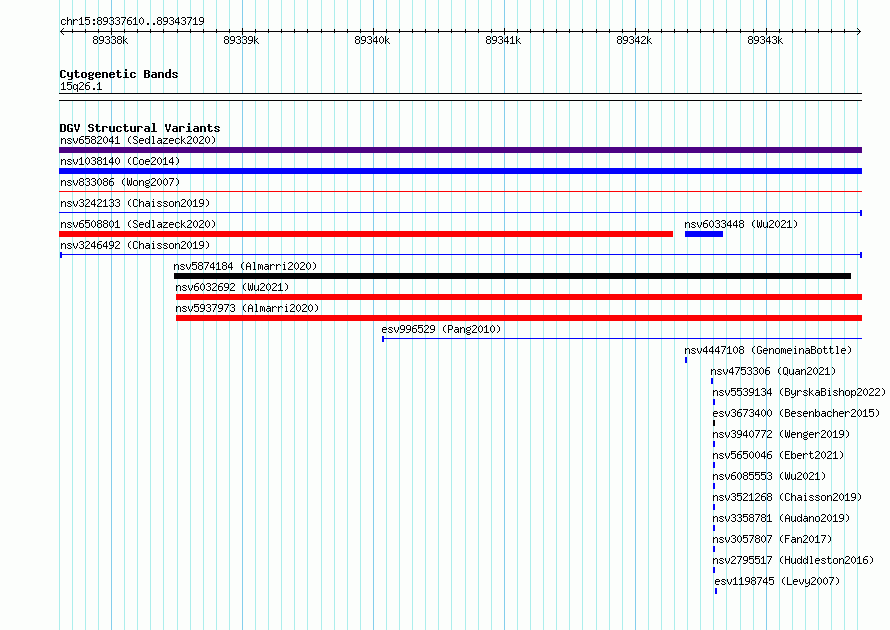Click the nsv3242133 (Chaisson2019) thin blue line

click(460, 213)
